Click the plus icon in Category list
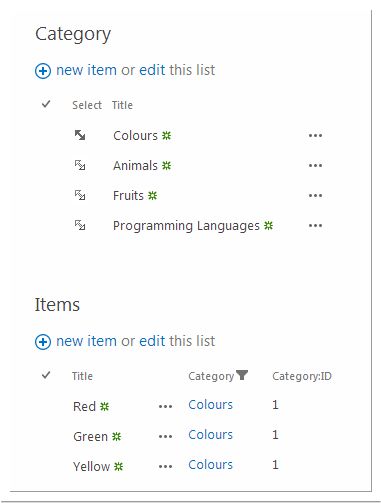The width and height of the screenshot is (381, 503). click(x=43, y=71)
